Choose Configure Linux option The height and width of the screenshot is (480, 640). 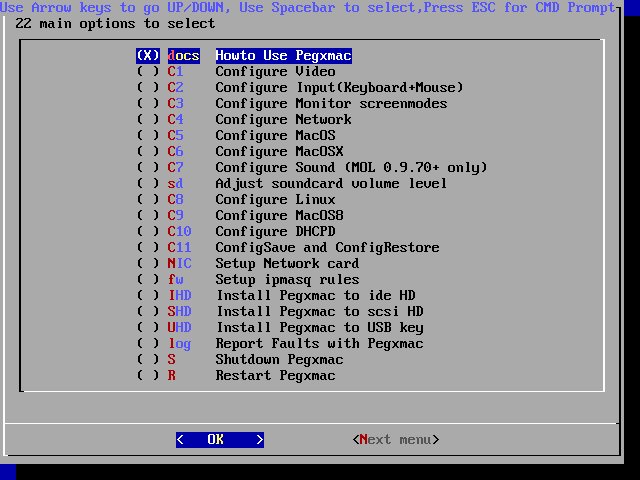point(276,199)
